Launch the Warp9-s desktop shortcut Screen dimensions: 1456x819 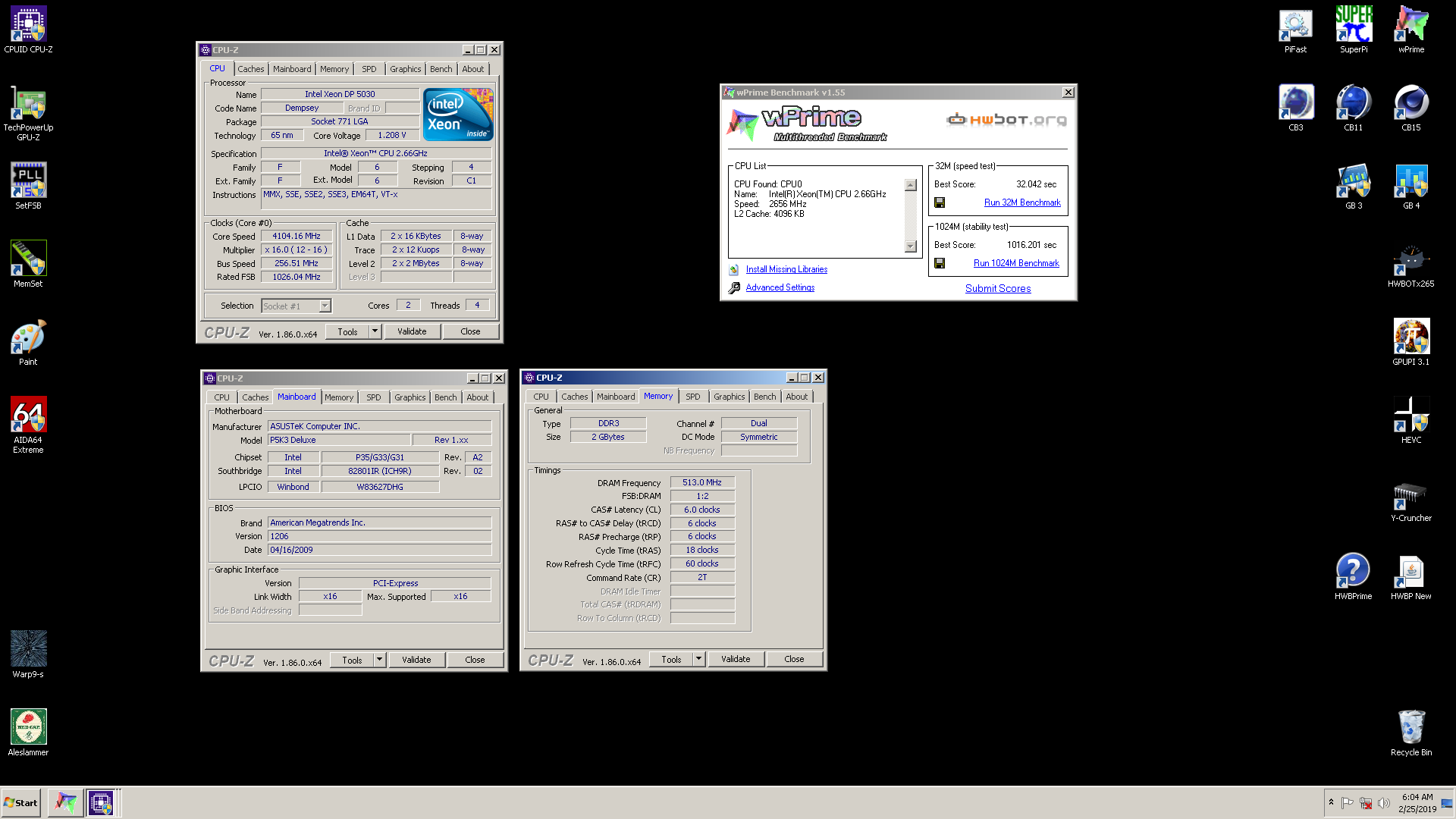pos(28,654)
